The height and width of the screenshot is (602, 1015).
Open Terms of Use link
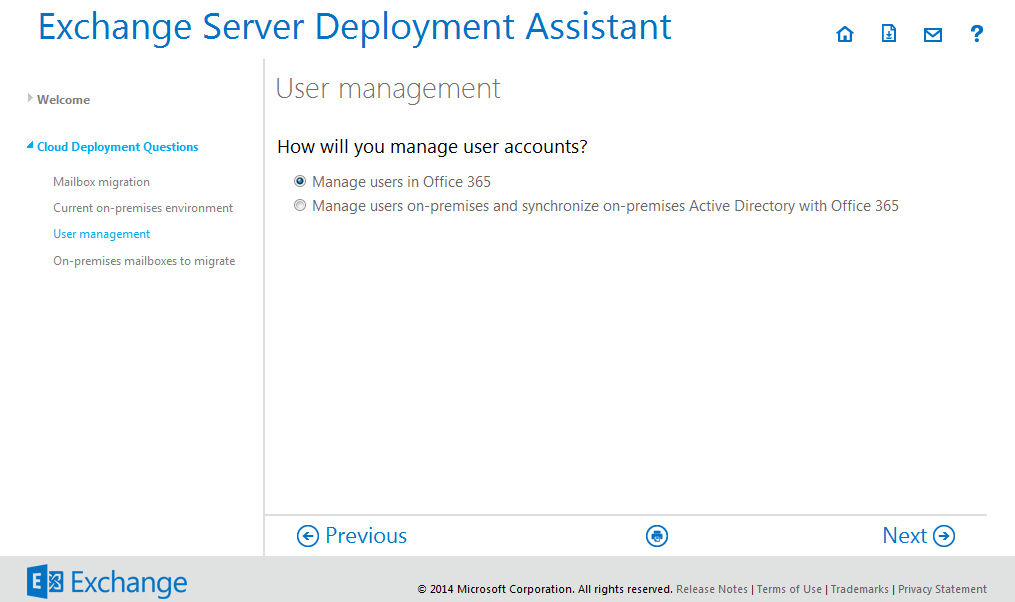point(789,589)
